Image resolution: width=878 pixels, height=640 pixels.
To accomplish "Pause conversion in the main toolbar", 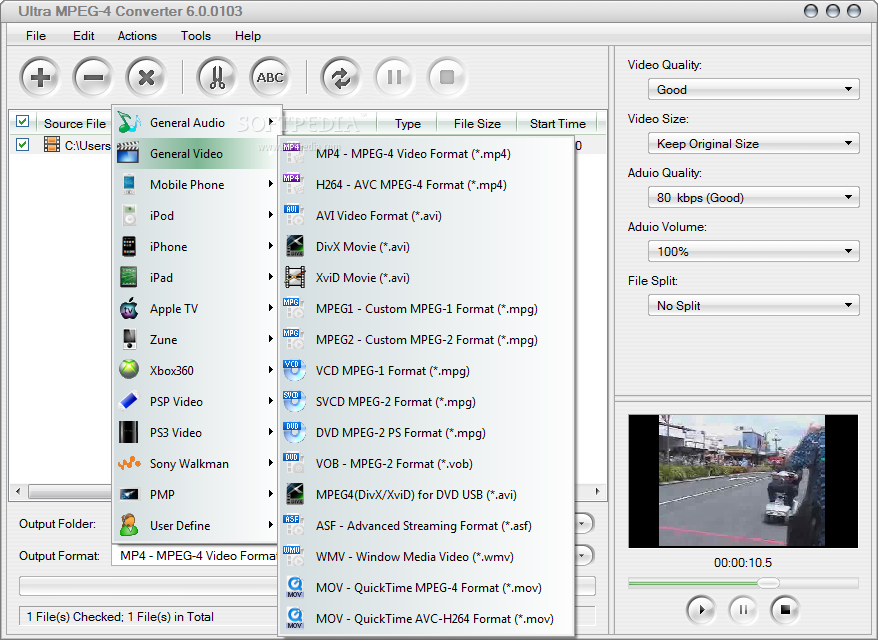I will [394, 77].
